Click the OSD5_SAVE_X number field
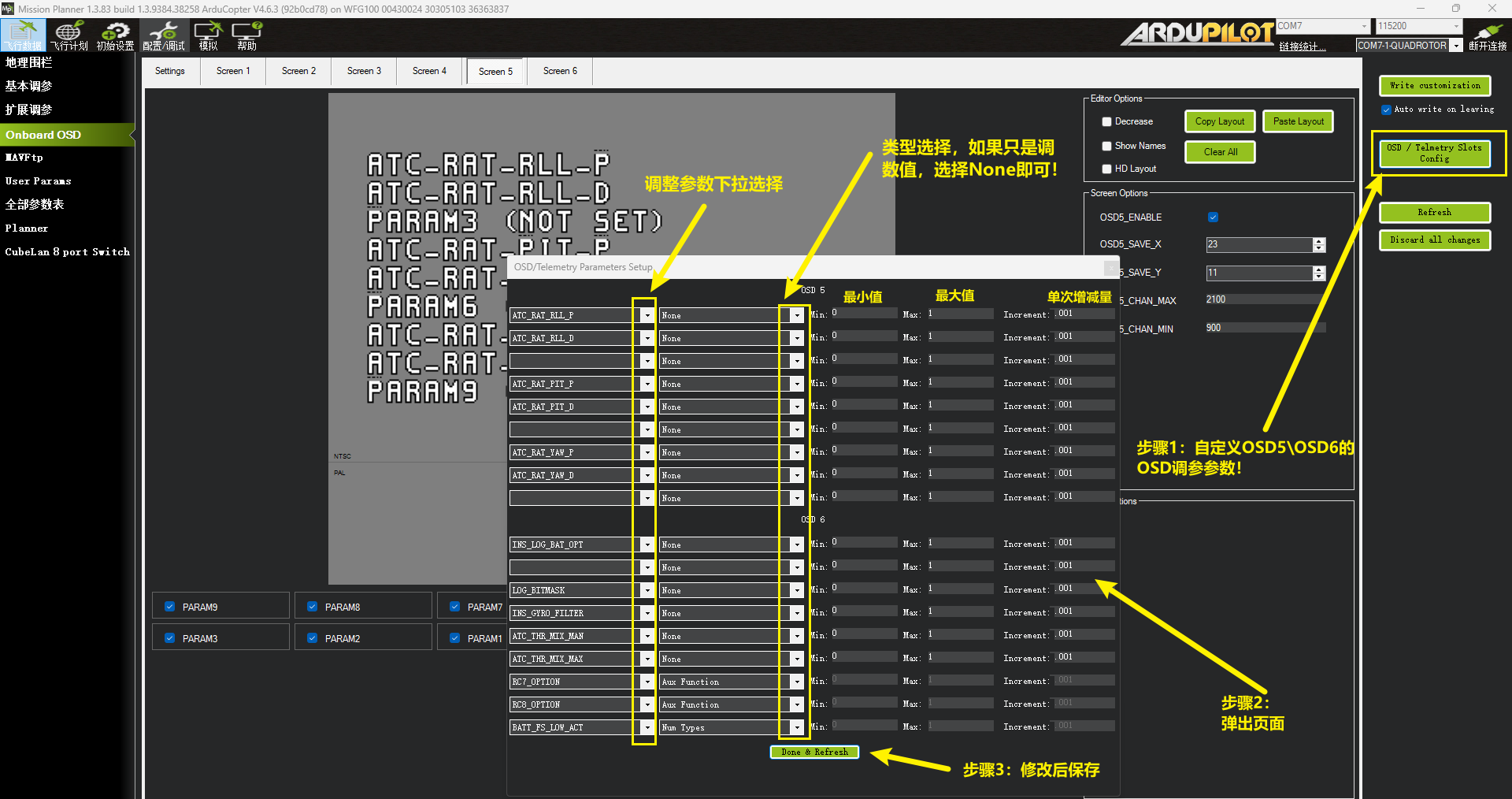This screenshot has height=799, width=1512. tap(1258, 244)
